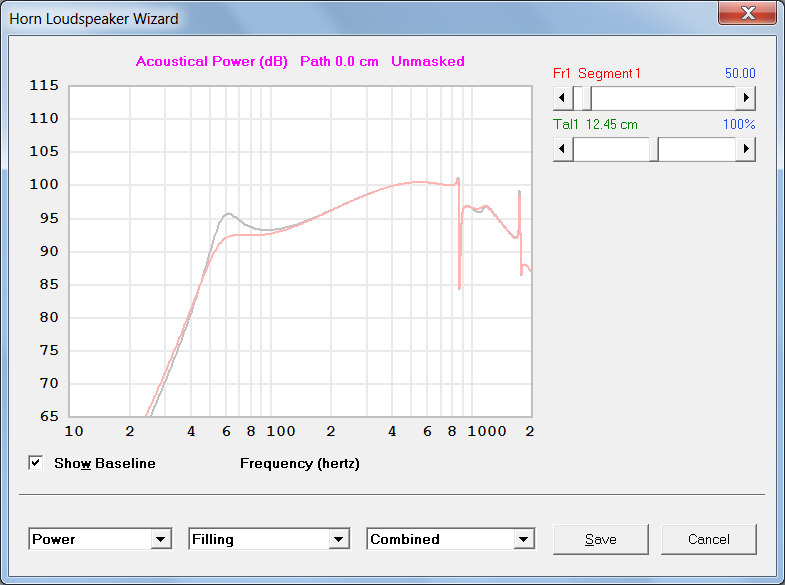785x585 pixels.
Task: Click the resonance spike in the power chart near 1000 Hz
Action: pos(459,233)
